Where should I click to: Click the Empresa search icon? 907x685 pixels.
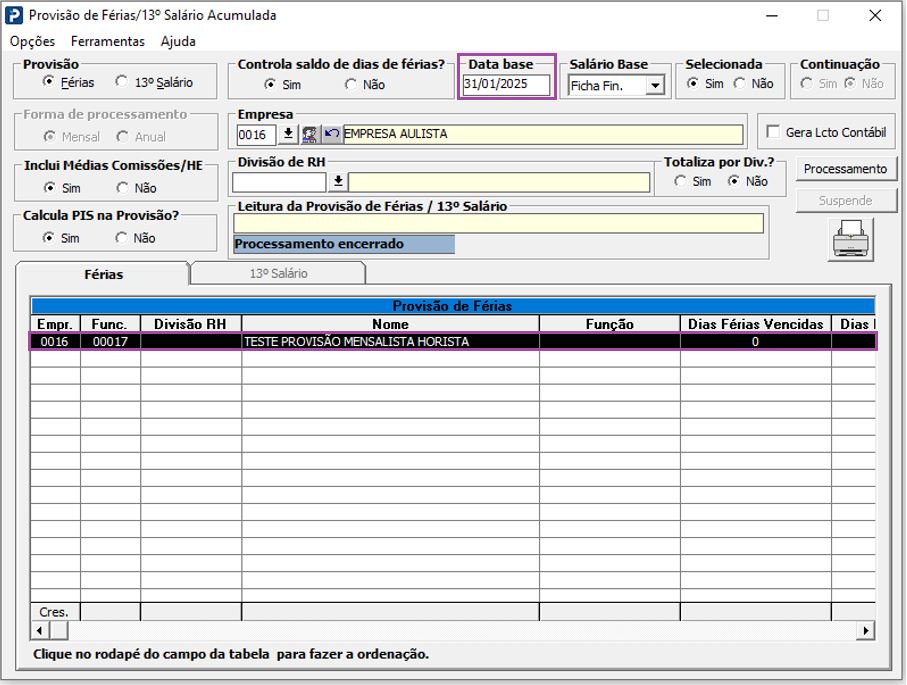click(310, 134)
